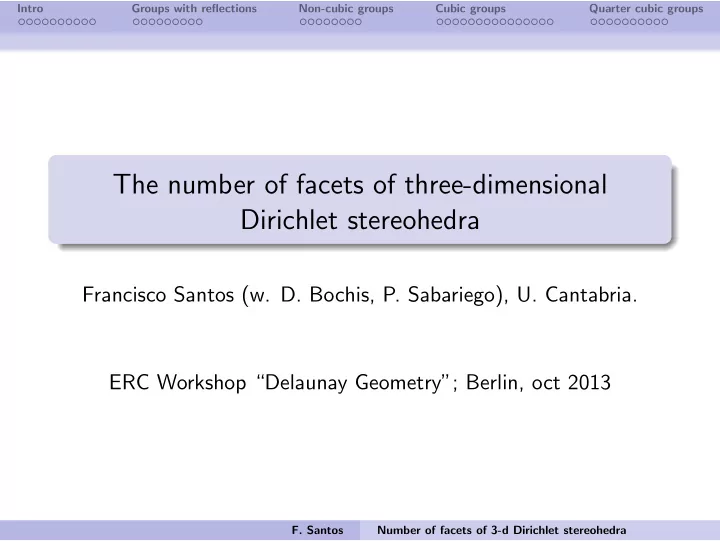
Task: Select last dot under Quarter cubic groups
Action: [x=664, y=22]
